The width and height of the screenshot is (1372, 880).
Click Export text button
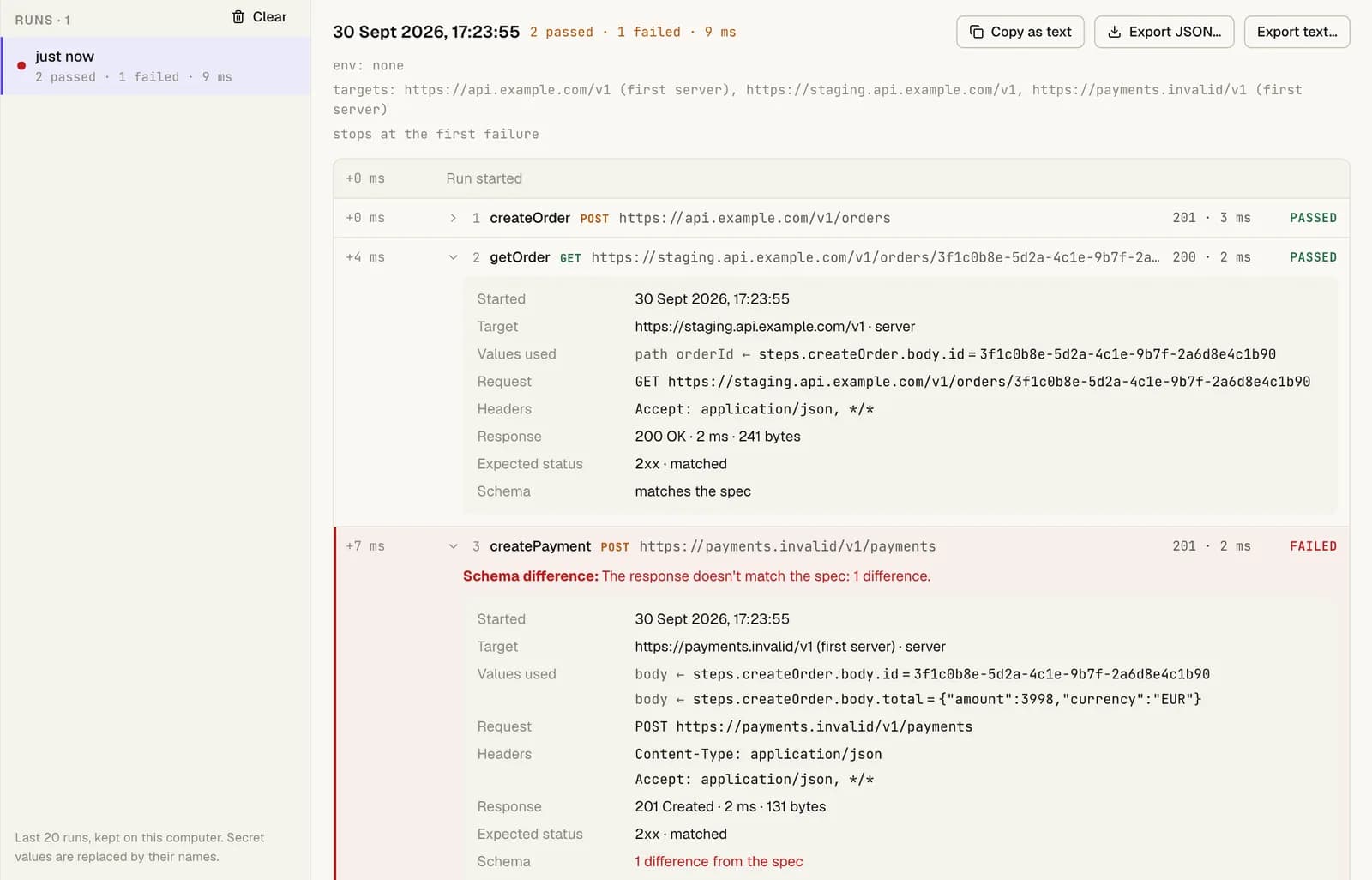[1297, 32]
